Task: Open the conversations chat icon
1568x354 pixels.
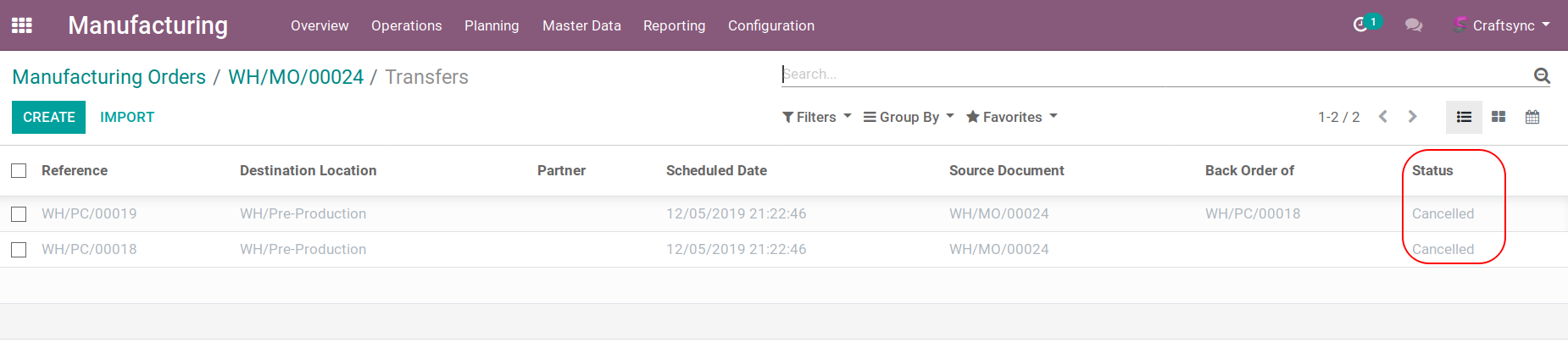Action: pos(1413,25)
